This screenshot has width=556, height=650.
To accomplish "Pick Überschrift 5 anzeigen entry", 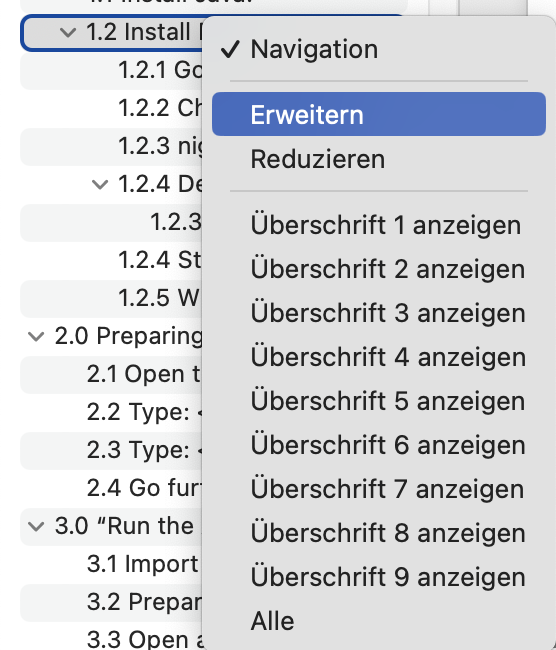I will (379, 401).
